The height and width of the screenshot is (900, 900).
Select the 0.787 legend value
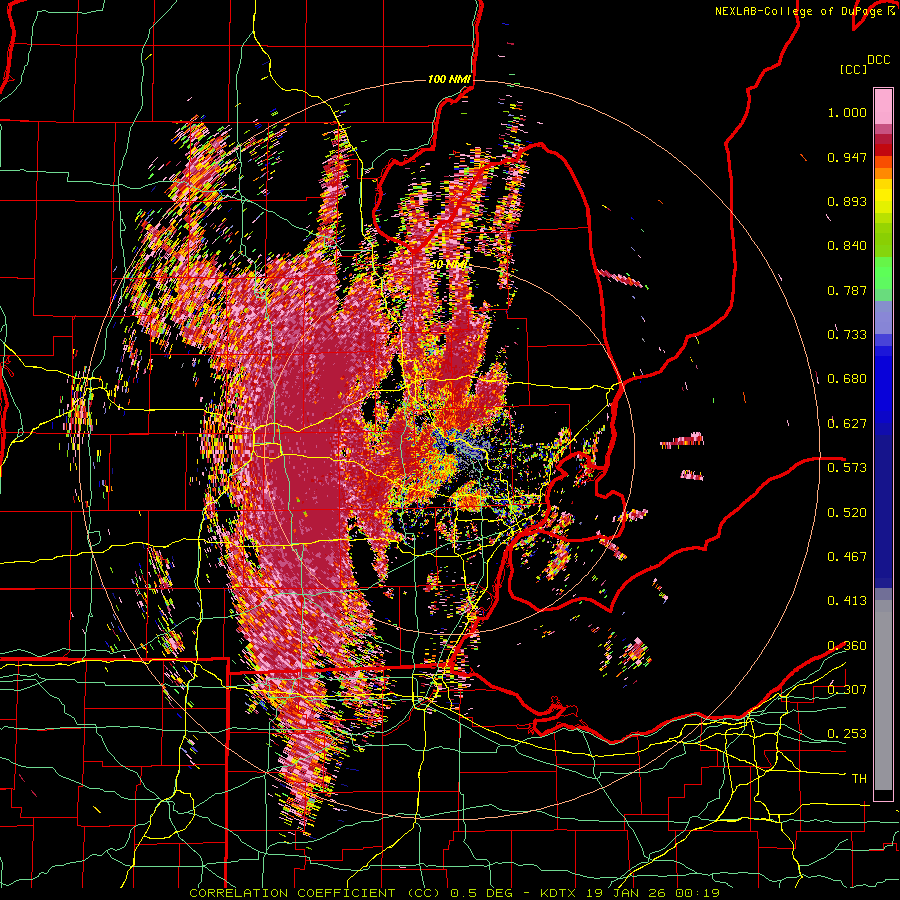(847, 290)
